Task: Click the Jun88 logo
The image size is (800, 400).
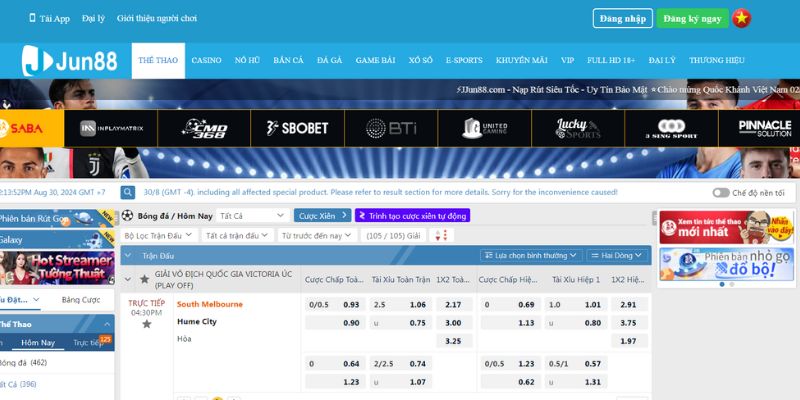Action: coord(70,61)
